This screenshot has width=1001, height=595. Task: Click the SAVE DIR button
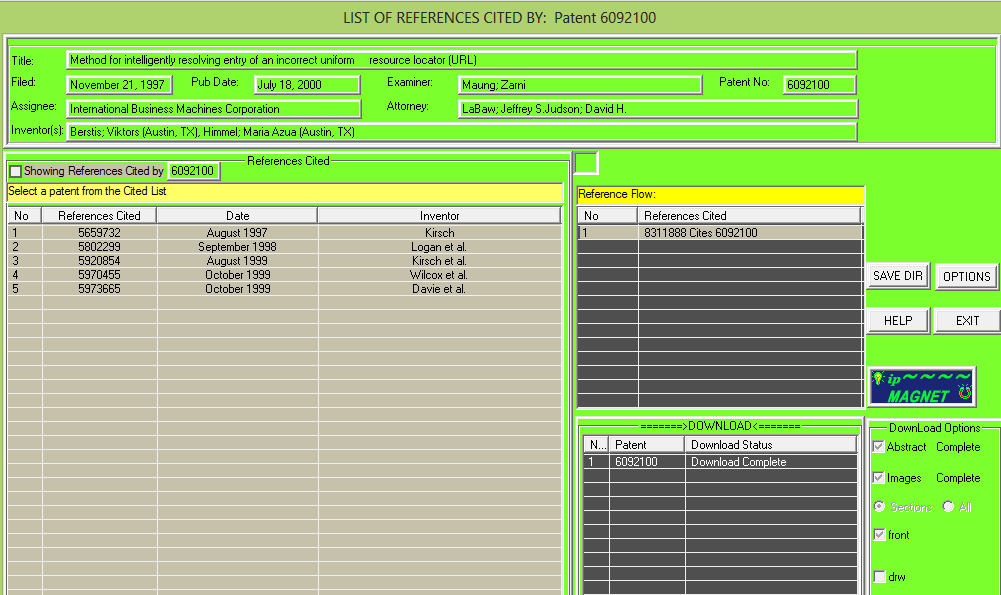pyautogui.click(x=898, y=276)
